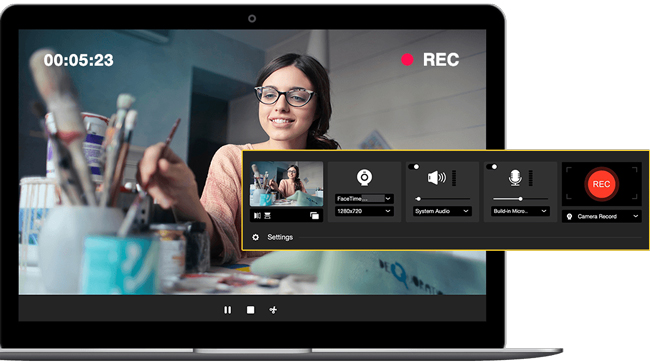Viewport: 650px width, 364px height.
Task: Open the Settings gear icon
Action: point(255,237)
